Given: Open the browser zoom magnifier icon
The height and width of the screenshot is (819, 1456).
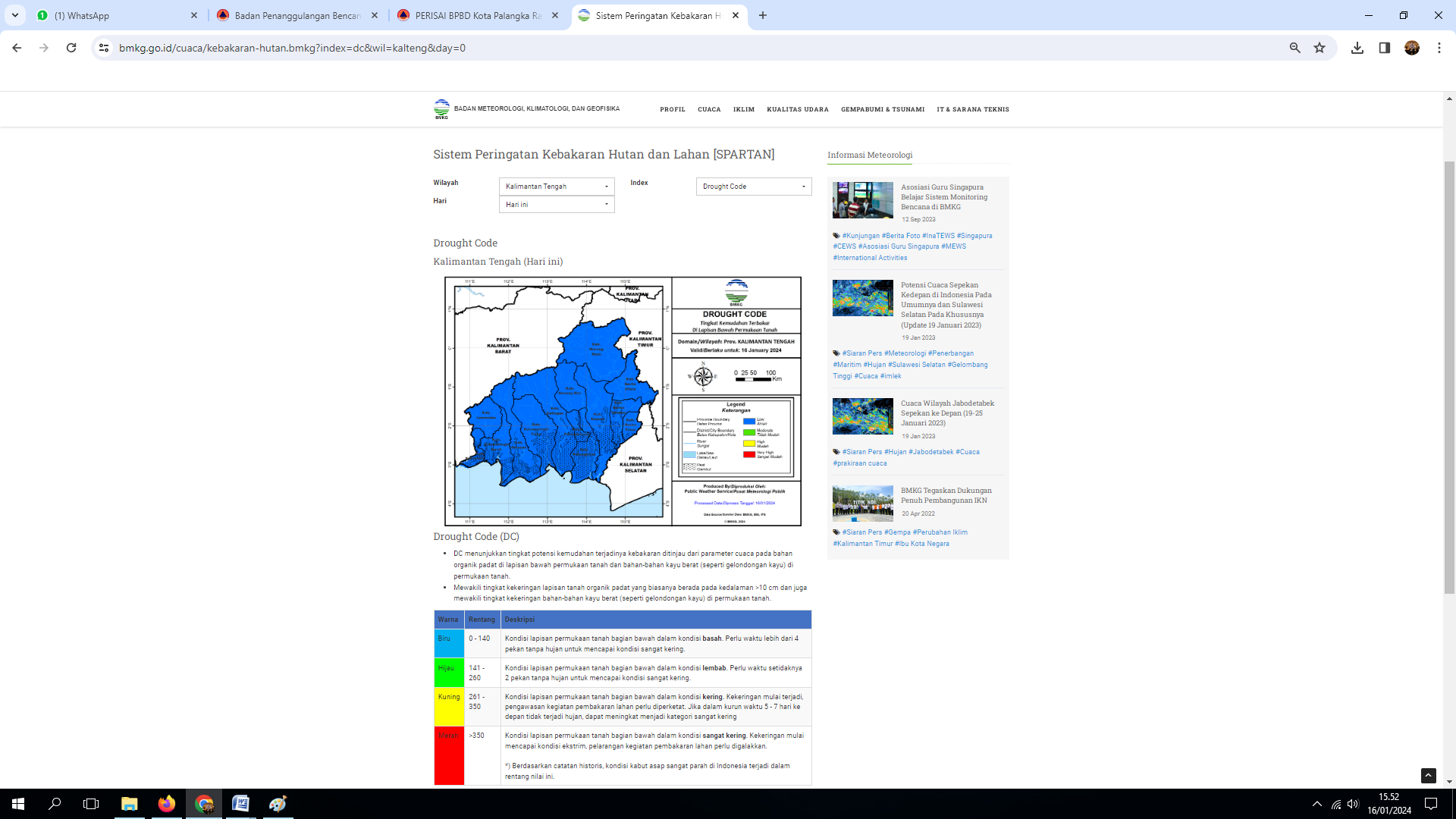Looking at the screenshot, I should point(1295,48).
